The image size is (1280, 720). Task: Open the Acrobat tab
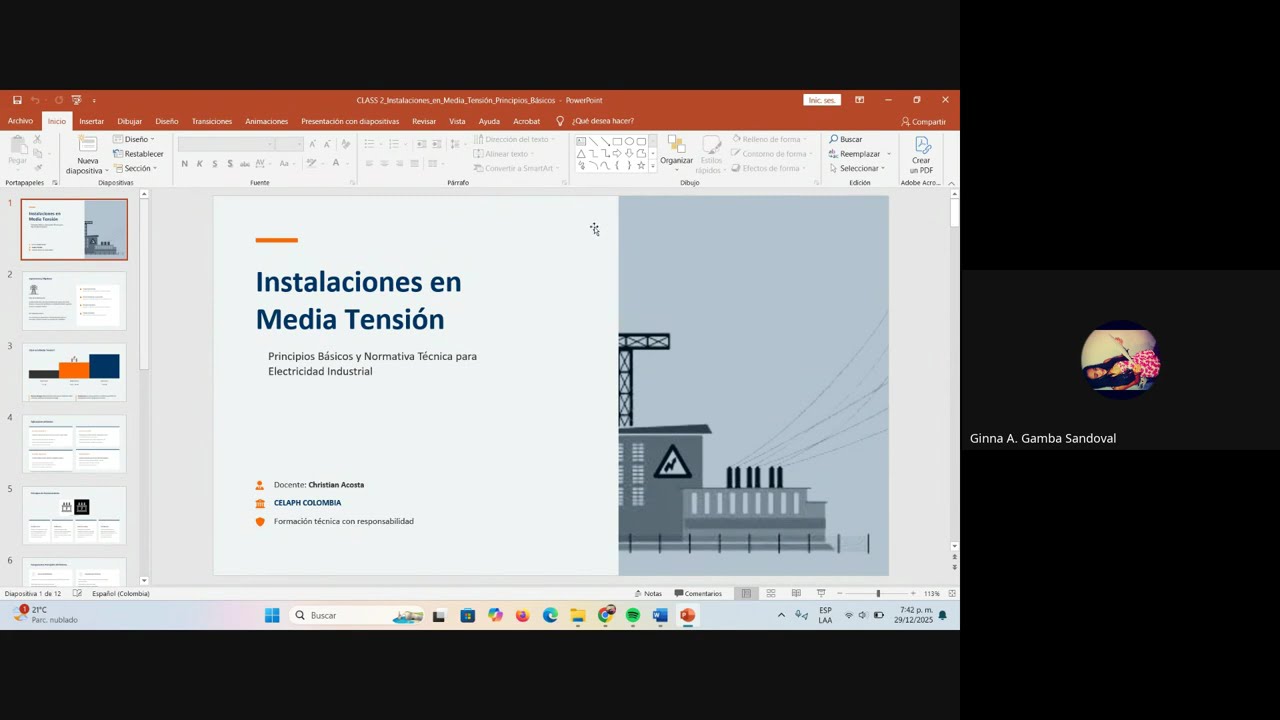[526, 121]
